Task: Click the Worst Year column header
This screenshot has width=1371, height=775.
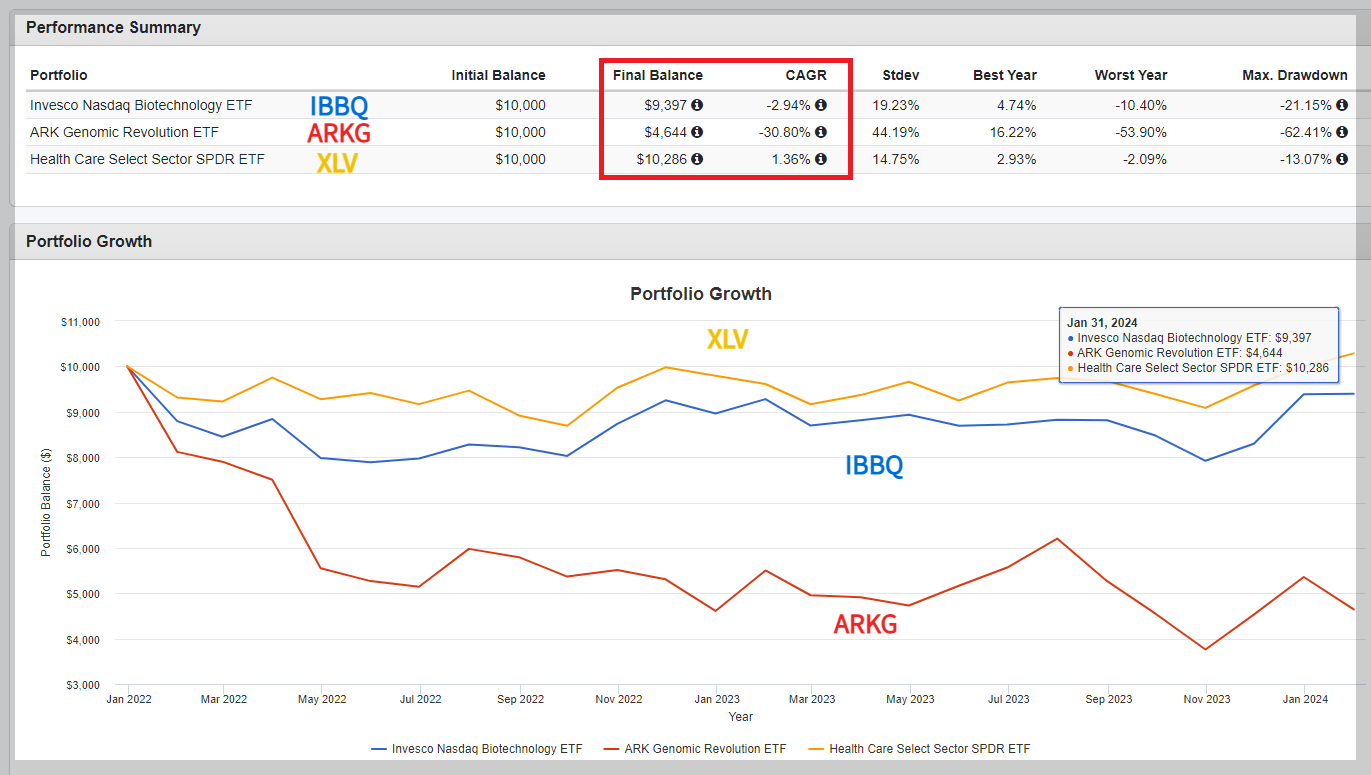Action: point(1131,75)
